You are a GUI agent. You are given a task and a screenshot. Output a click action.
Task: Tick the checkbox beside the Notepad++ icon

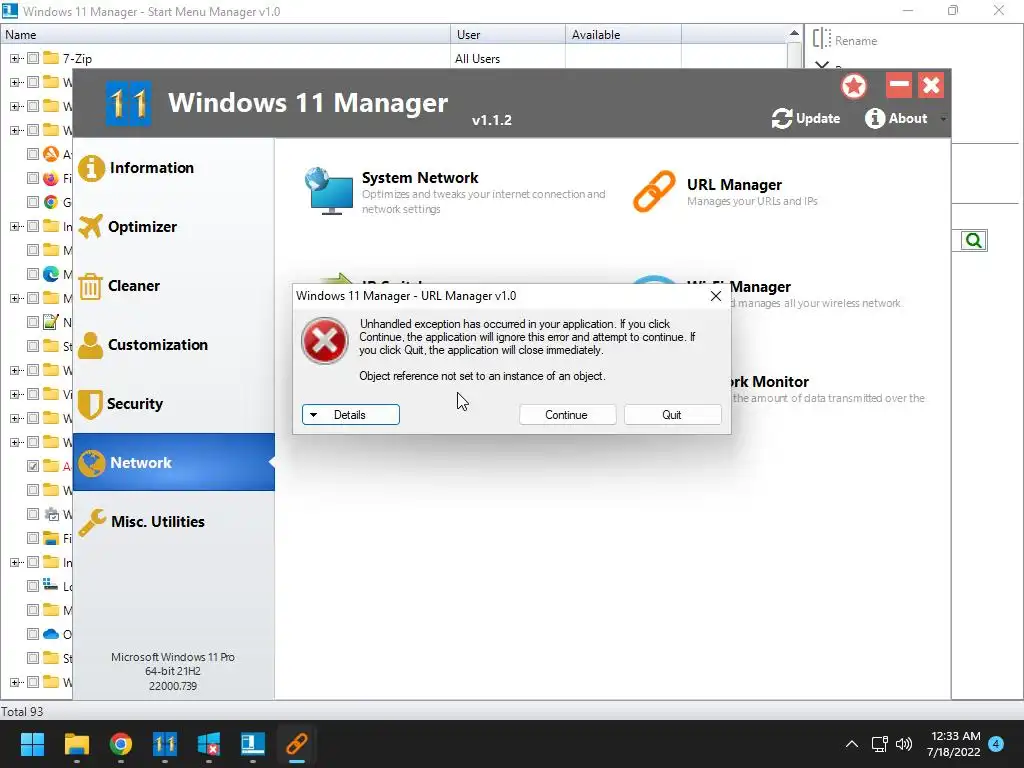point(33,321)
